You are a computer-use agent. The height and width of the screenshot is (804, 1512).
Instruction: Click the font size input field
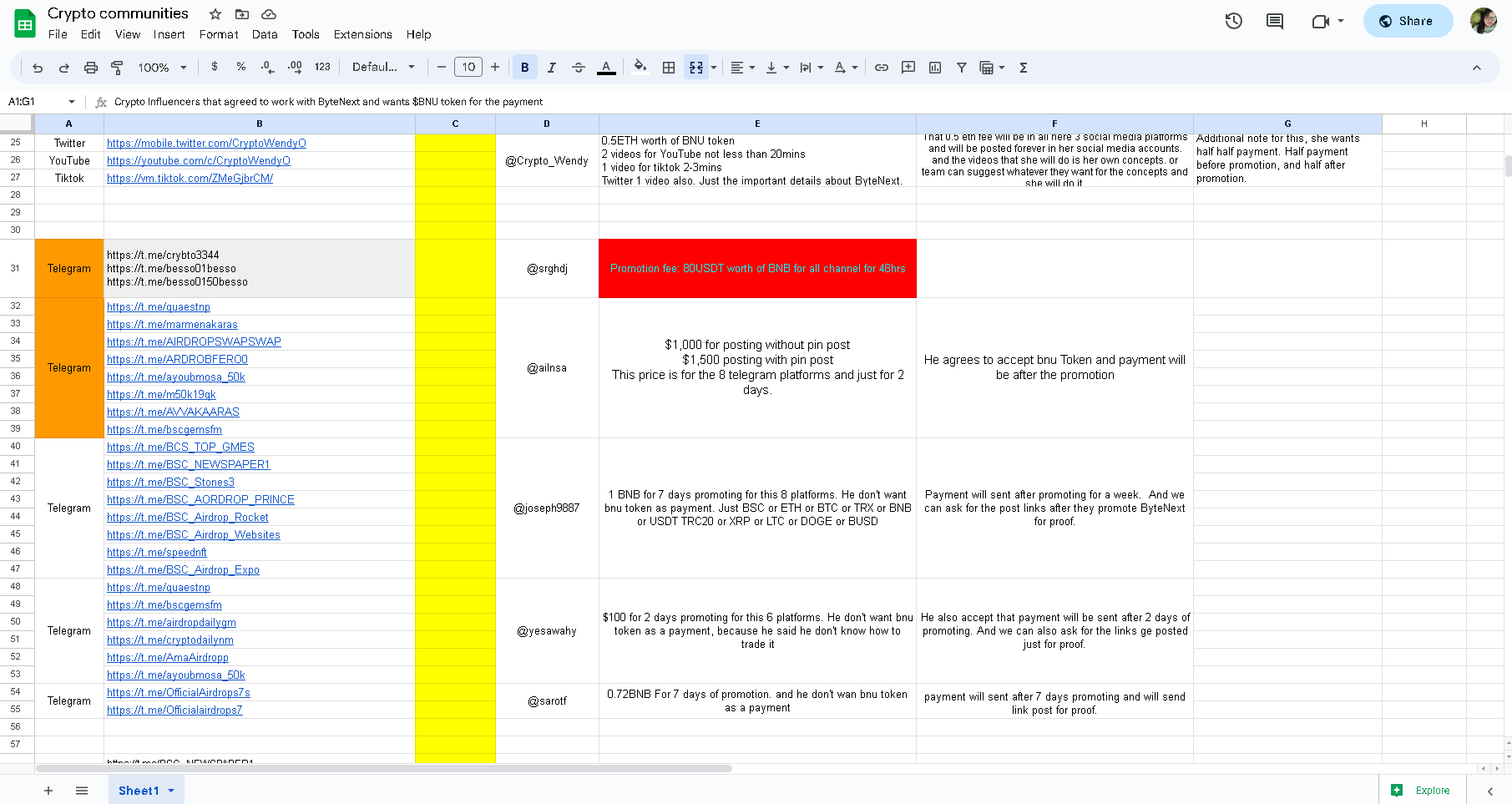pyautogui.click(x=468, y=67)
